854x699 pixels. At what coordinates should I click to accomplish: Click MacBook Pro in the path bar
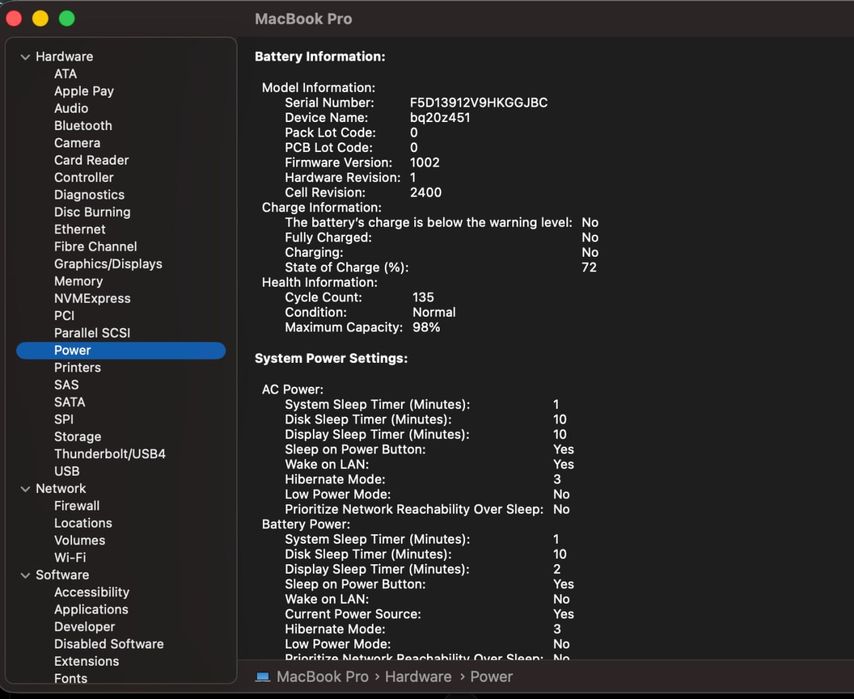[x=322, y=677]
